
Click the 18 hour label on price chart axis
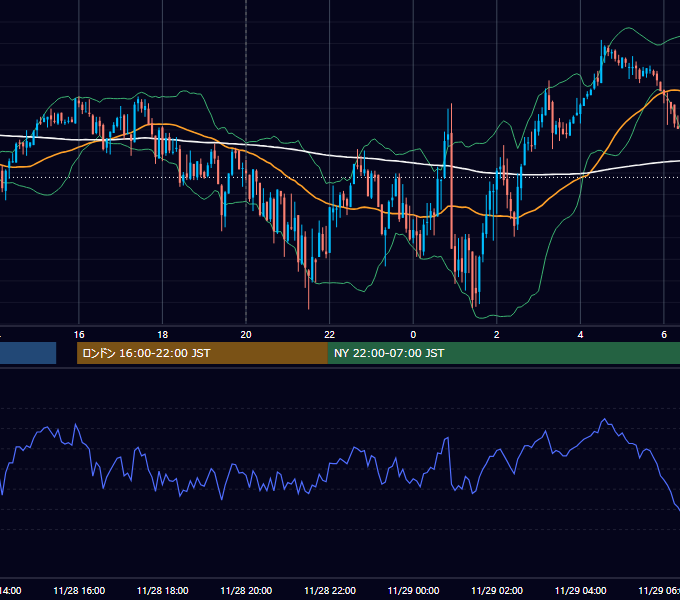(x=163, y=335)
